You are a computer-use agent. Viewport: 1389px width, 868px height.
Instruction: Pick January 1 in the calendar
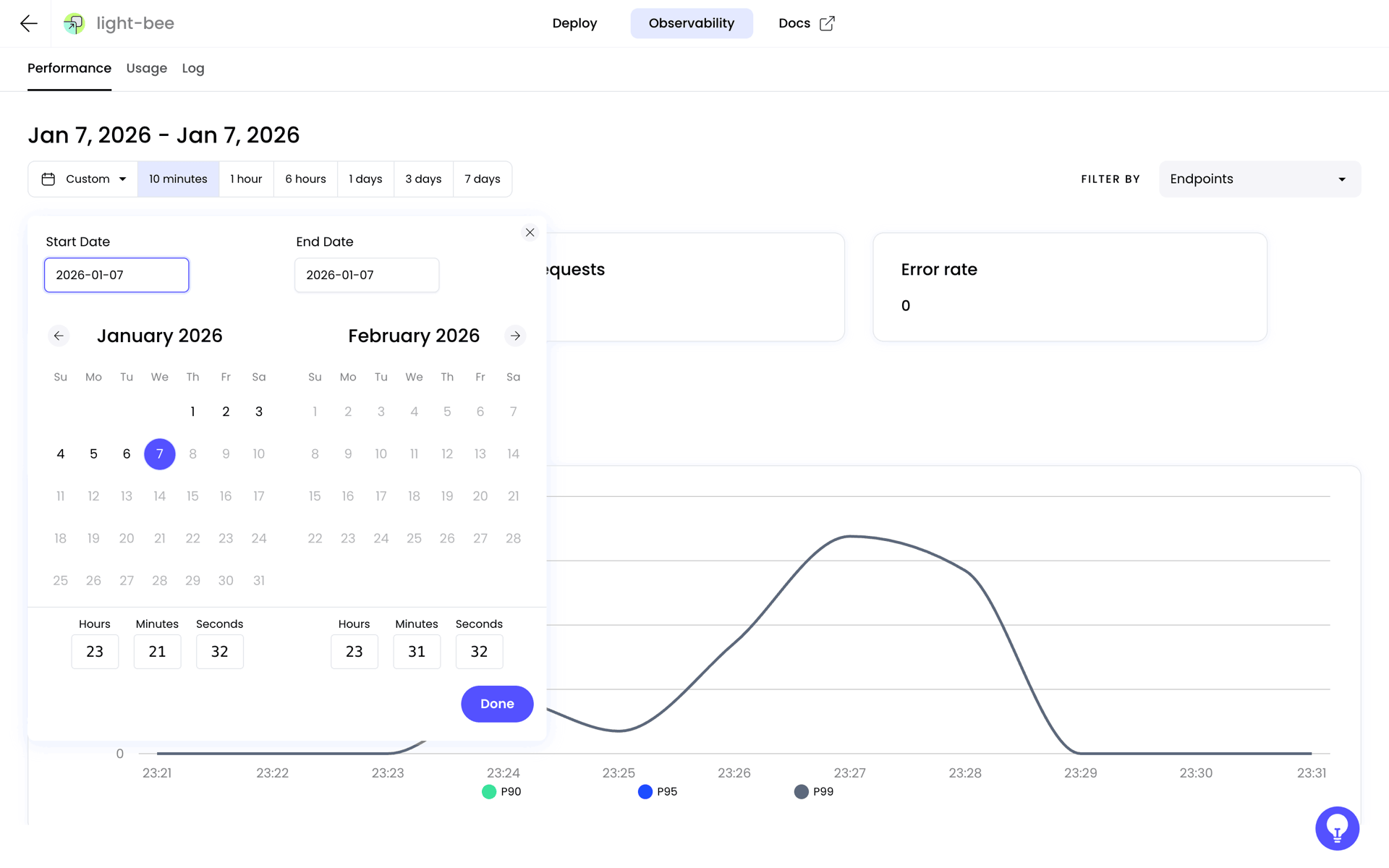pyautogui.click(x=192, y=412)
